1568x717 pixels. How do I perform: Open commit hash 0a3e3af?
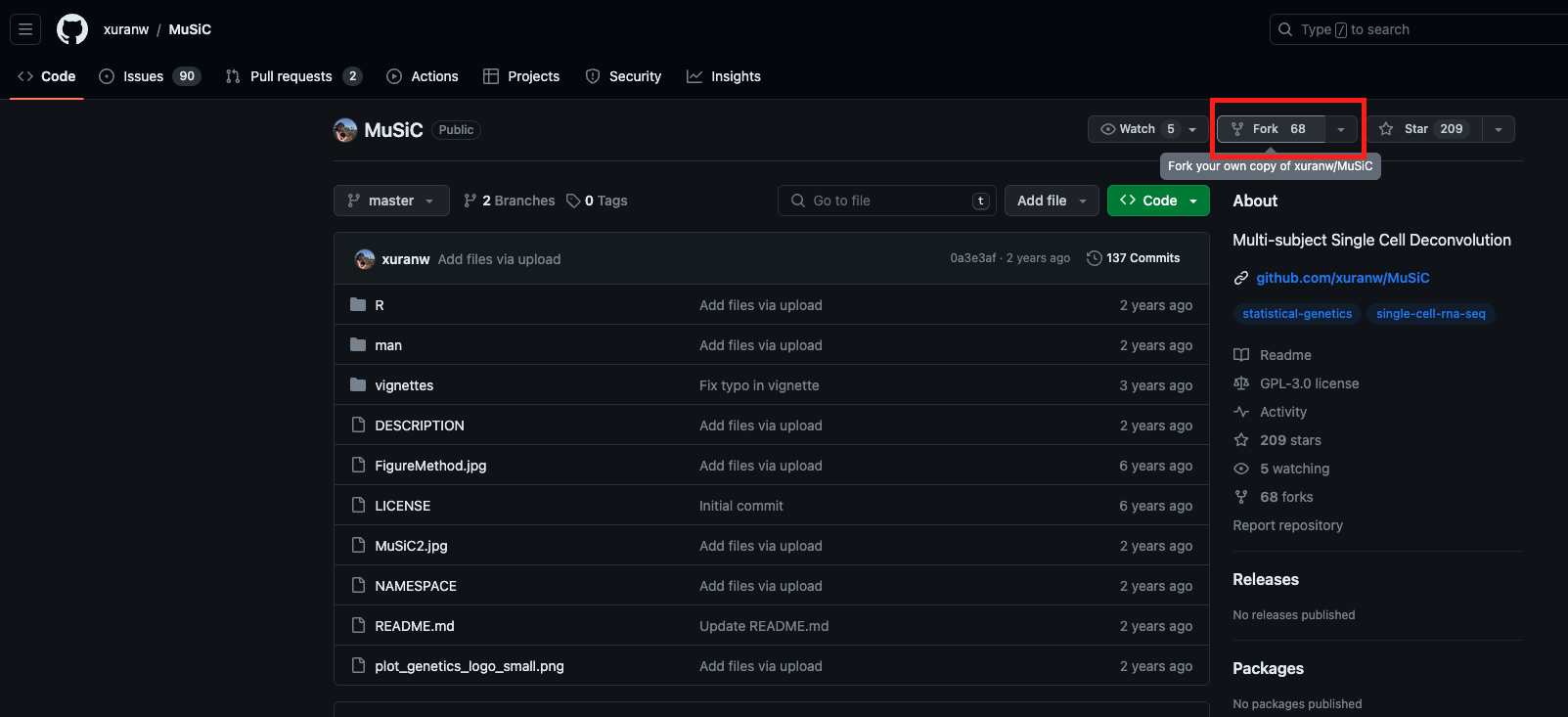coord(973,258)
